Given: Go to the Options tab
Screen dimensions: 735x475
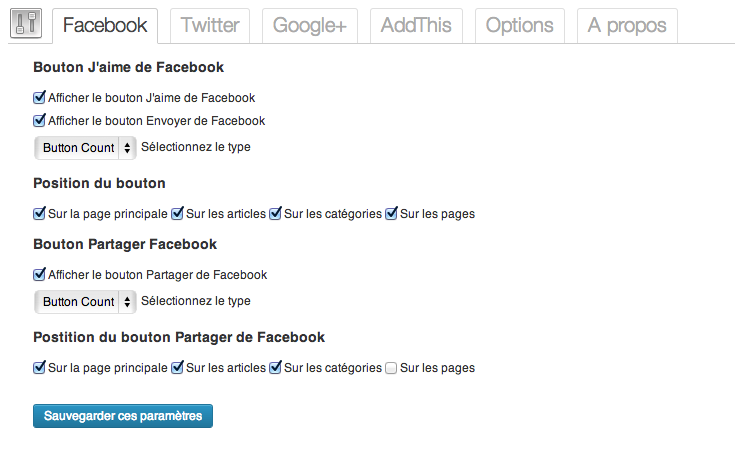Looking at the screenshot, I should click(519, 26).
